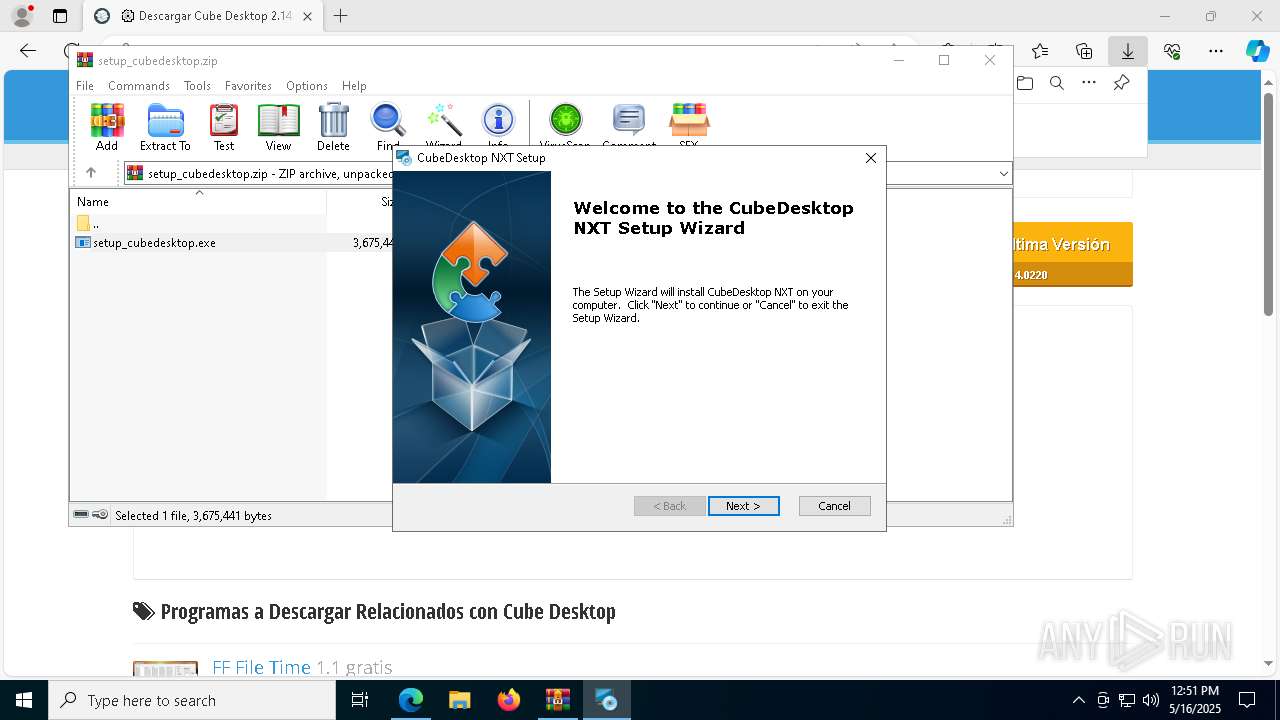Viewport: 1280px width, 720px height.
Task: Open the View tool in WinRAR
Action: click(x=278, y=127)
